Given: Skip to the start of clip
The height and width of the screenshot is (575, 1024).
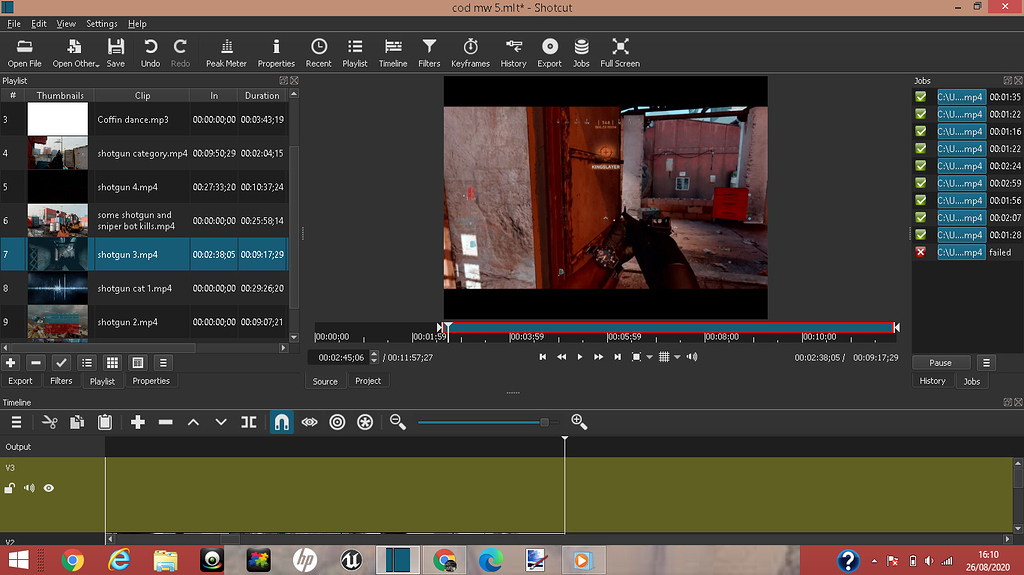Looking at the screenshot, I should 542,357.
